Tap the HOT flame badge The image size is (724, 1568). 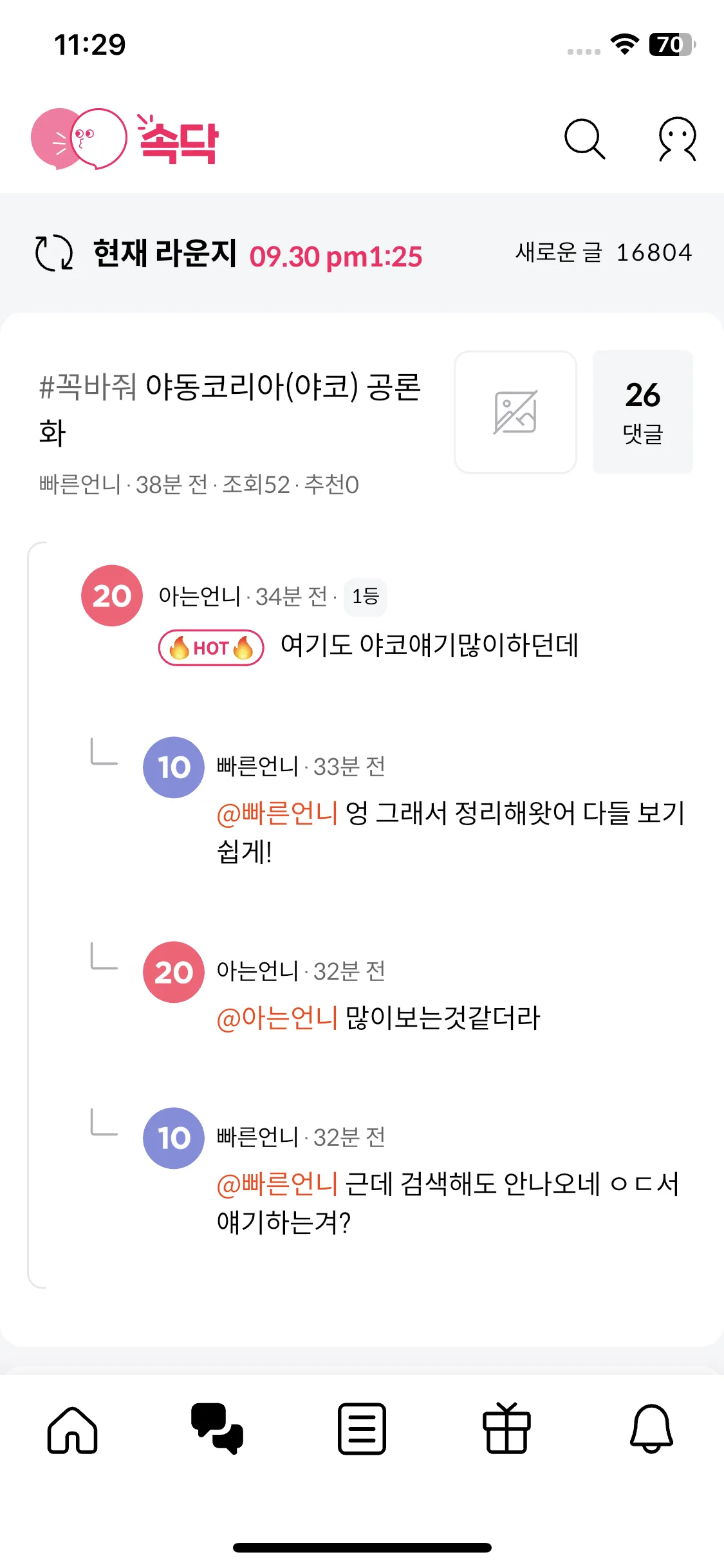[x=211, y=648]
